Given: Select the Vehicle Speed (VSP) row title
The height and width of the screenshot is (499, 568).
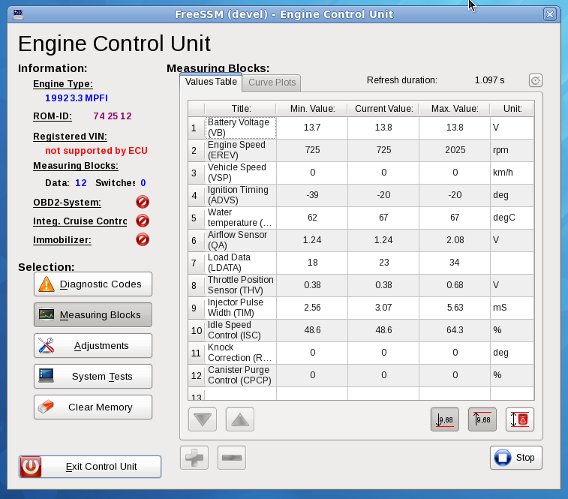Looking at the screenshot, I should [241, 172].
